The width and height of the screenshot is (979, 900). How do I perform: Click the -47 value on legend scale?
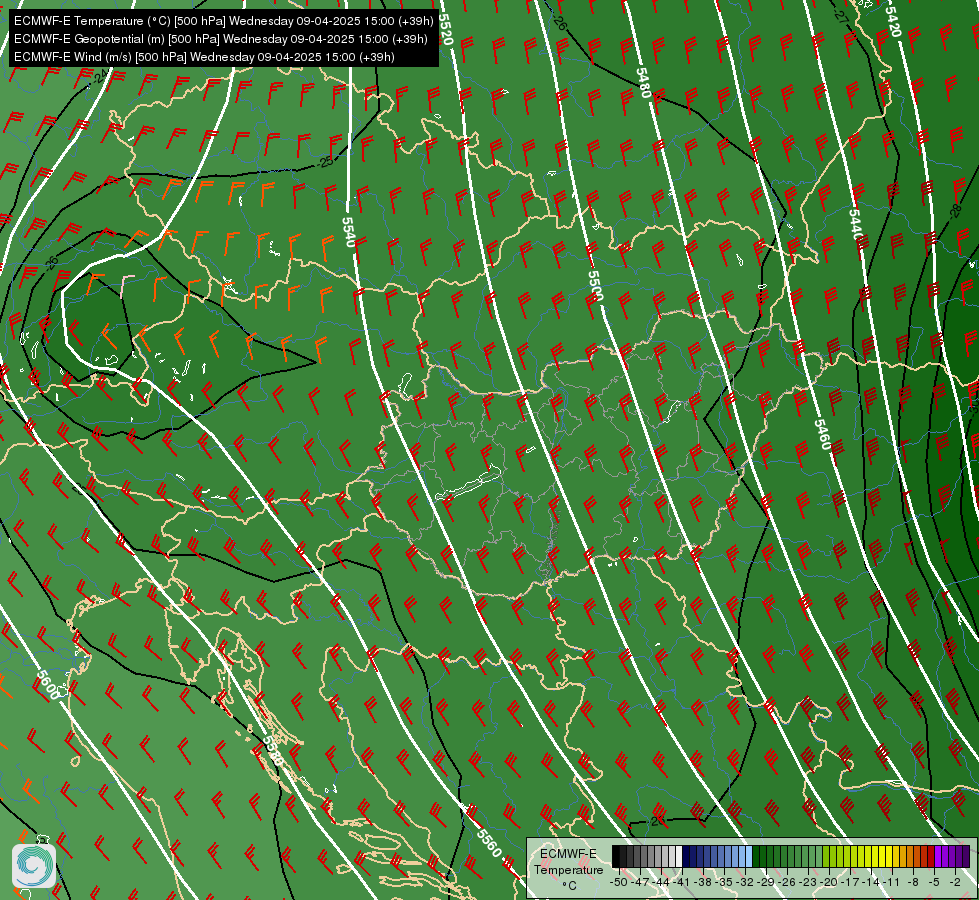pyautogui.click(x=640, y=882)
